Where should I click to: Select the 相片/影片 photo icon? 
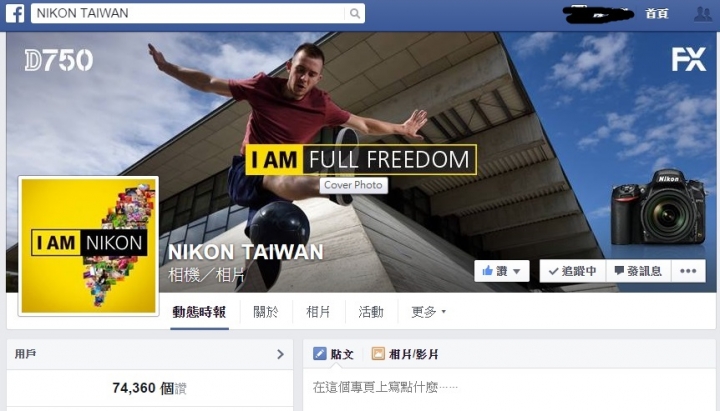378,354
